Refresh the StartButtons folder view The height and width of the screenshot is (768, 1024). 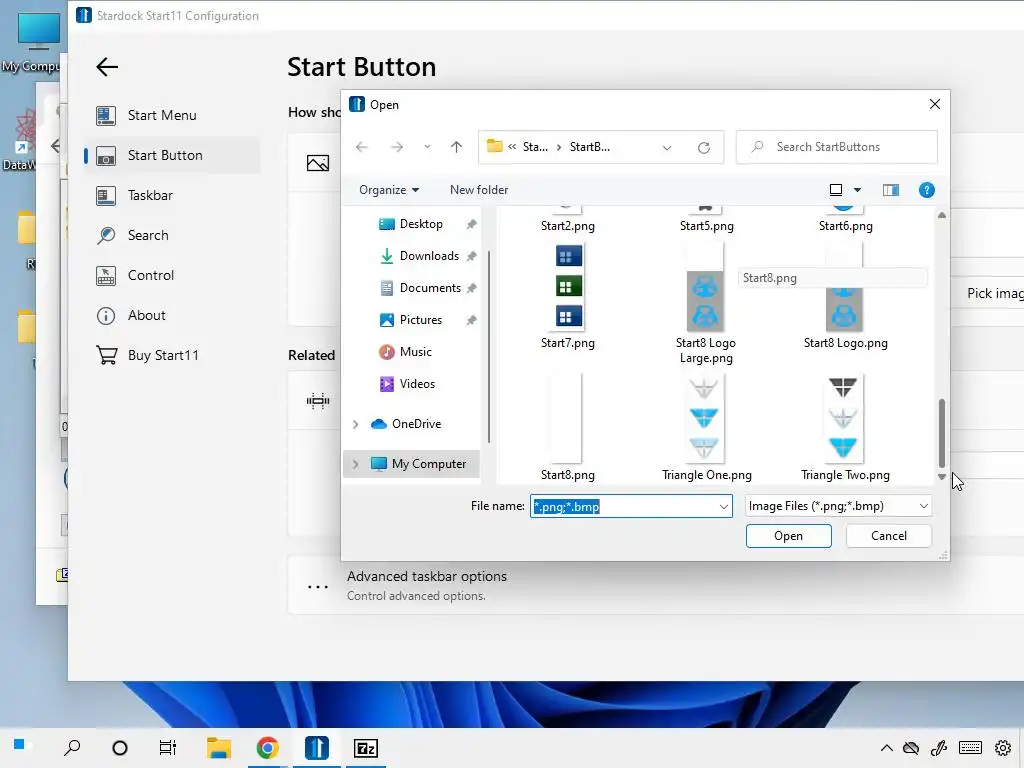703,148
